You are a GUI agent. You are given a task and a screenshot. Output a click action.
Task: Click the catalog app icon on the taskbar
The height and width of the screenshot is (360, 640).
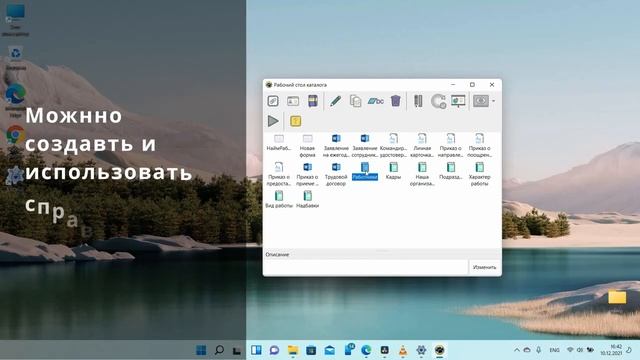[440, 350]
